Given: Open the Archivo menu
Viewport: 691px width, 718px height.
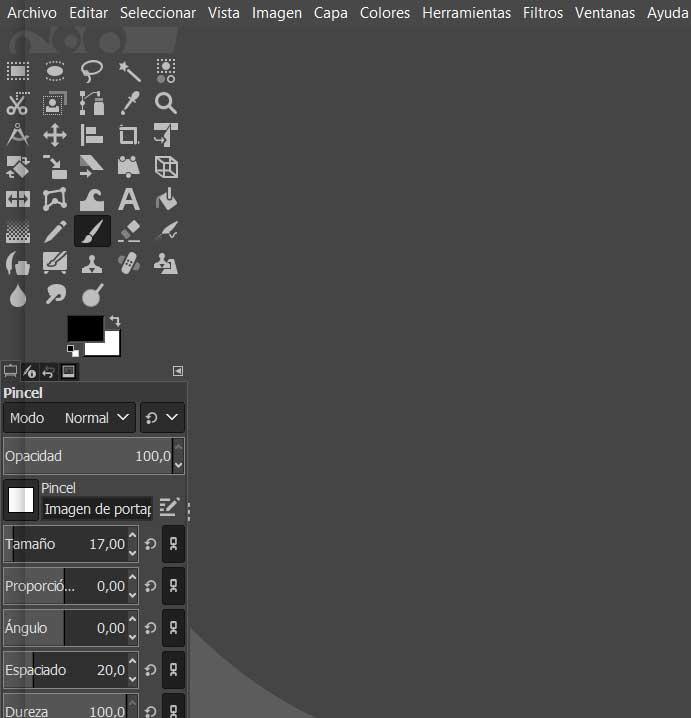Looking at the screenshot, I should click(32, 13).
